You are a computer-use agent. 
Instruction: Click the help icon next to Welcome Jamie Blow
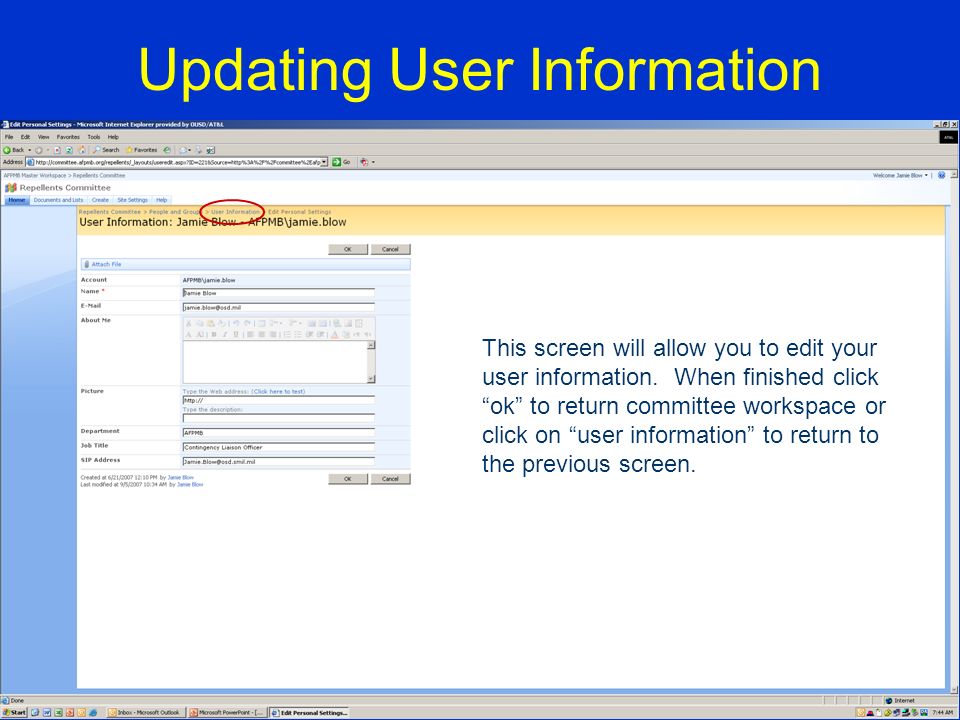click(942, 175)
